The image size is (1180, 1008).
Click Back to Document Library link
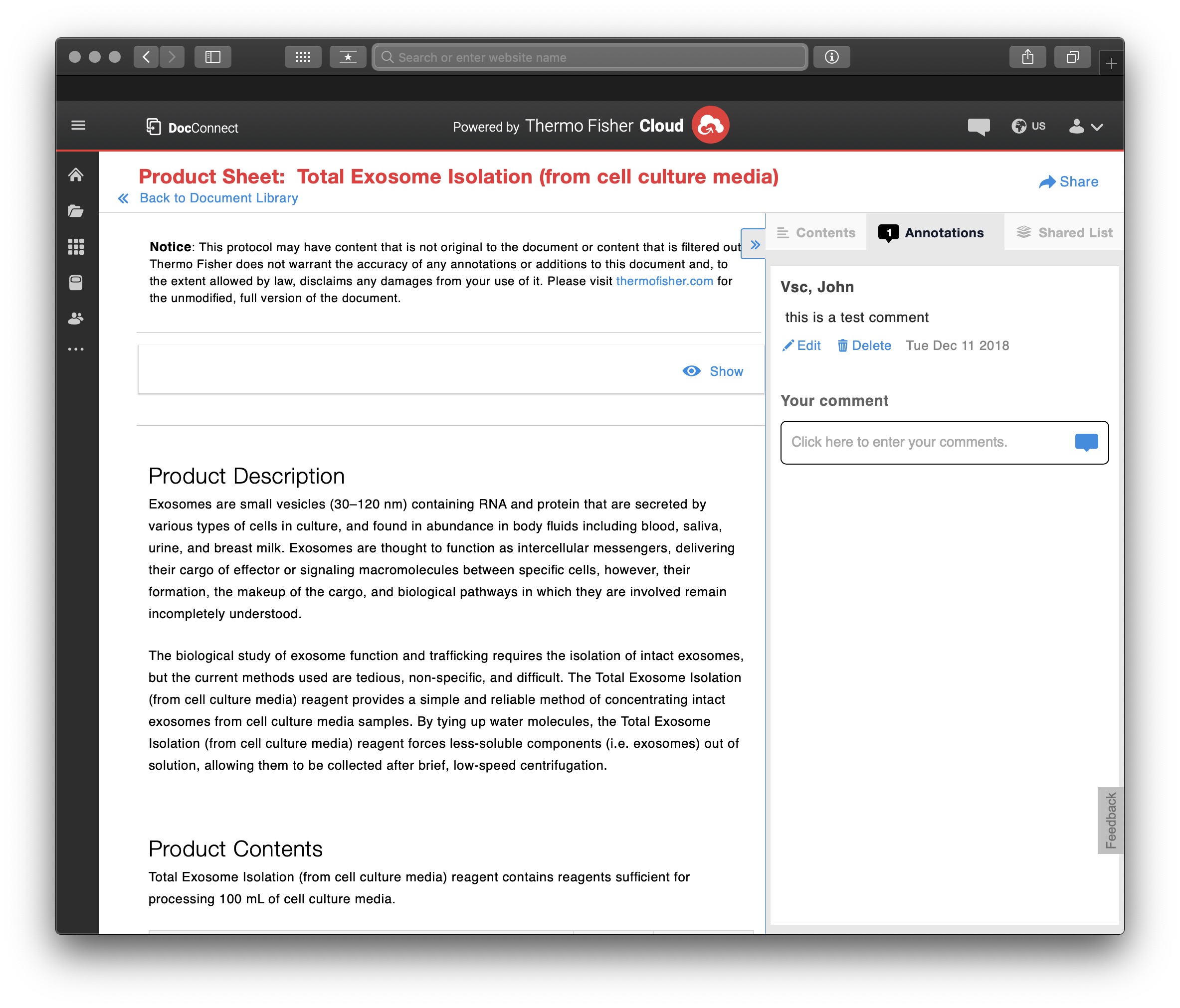[x=217, y=198]
